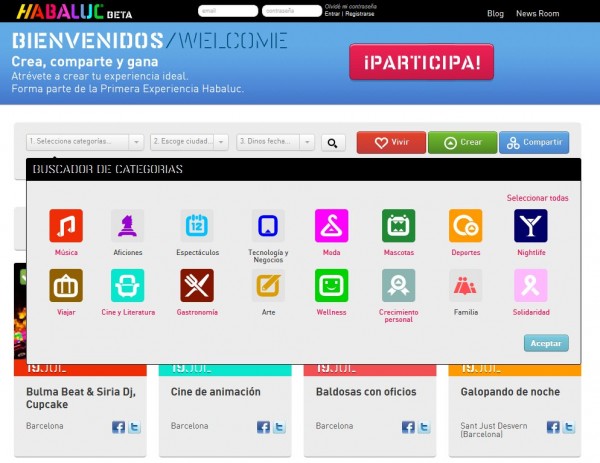Select the Música category icon
The height and width of the screenshot is (463, 600).
click(x=66, y=225)
